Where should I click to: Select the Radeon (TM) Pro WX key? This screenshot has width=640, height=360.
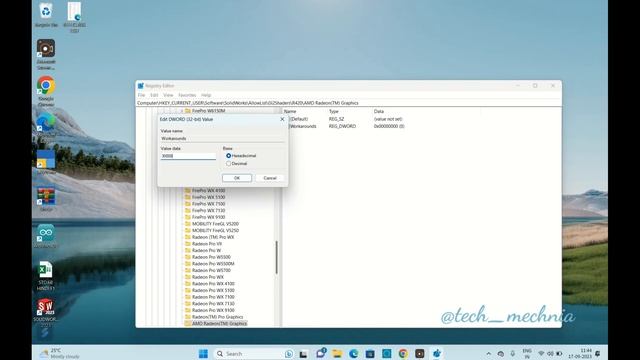213,237
